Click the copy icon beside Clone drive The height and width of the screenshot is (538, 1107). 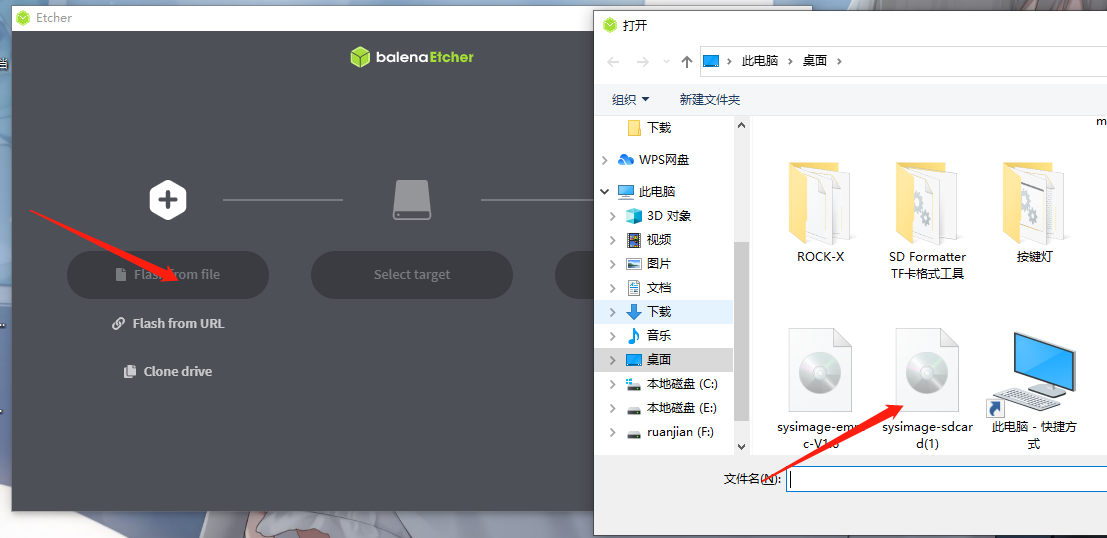130,371
